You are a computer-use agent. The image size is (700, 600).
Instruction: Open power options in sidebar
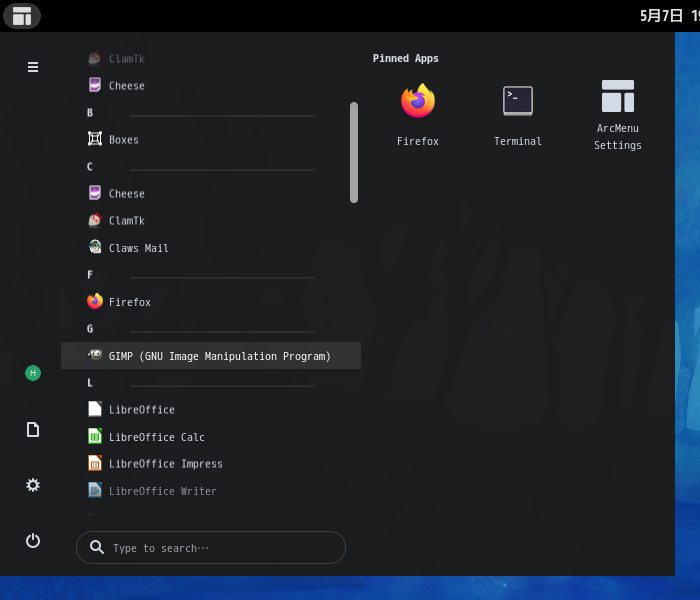(33, 541)
